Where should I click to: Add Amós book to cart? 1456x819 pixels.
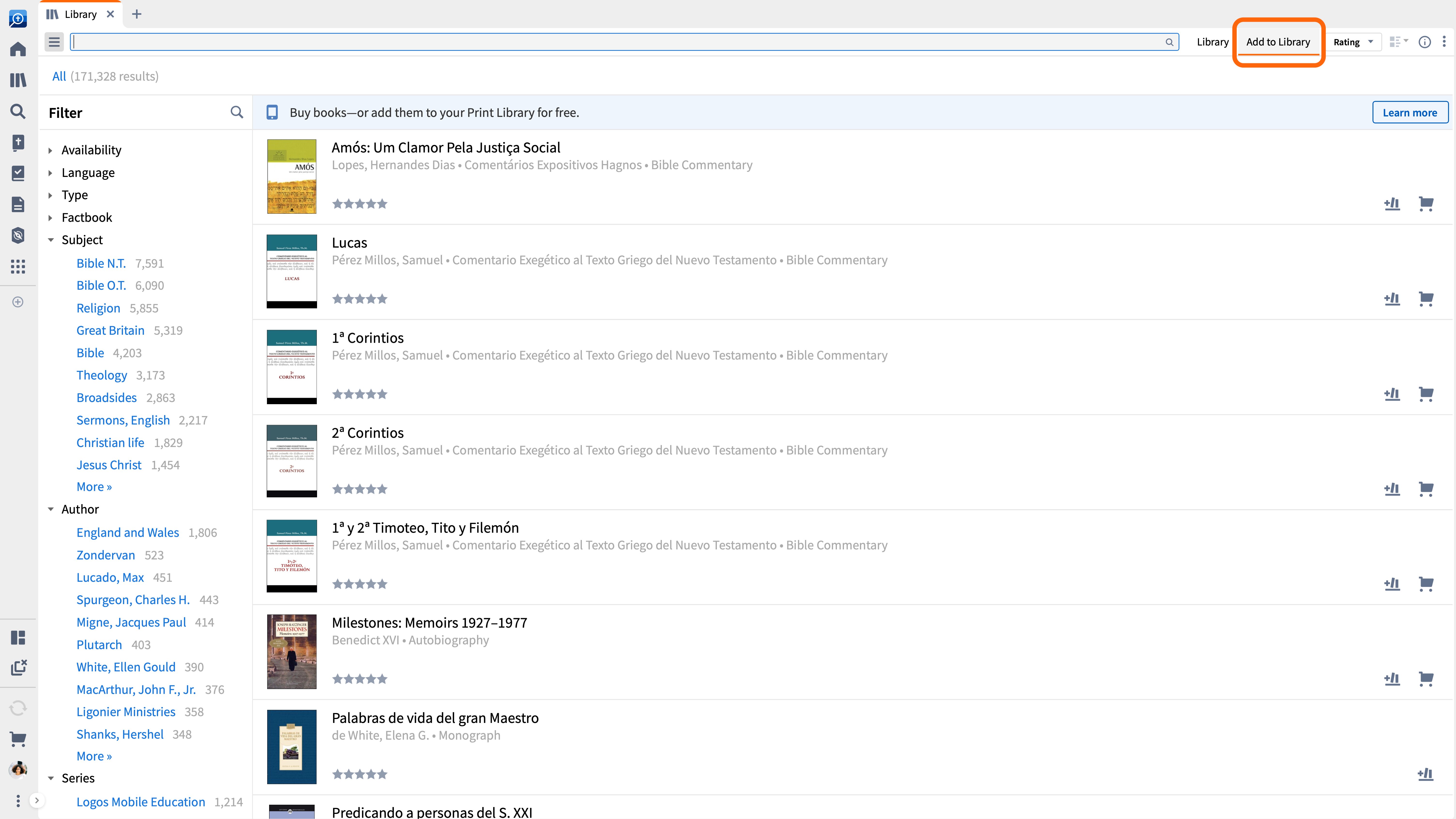point(1426,204)
